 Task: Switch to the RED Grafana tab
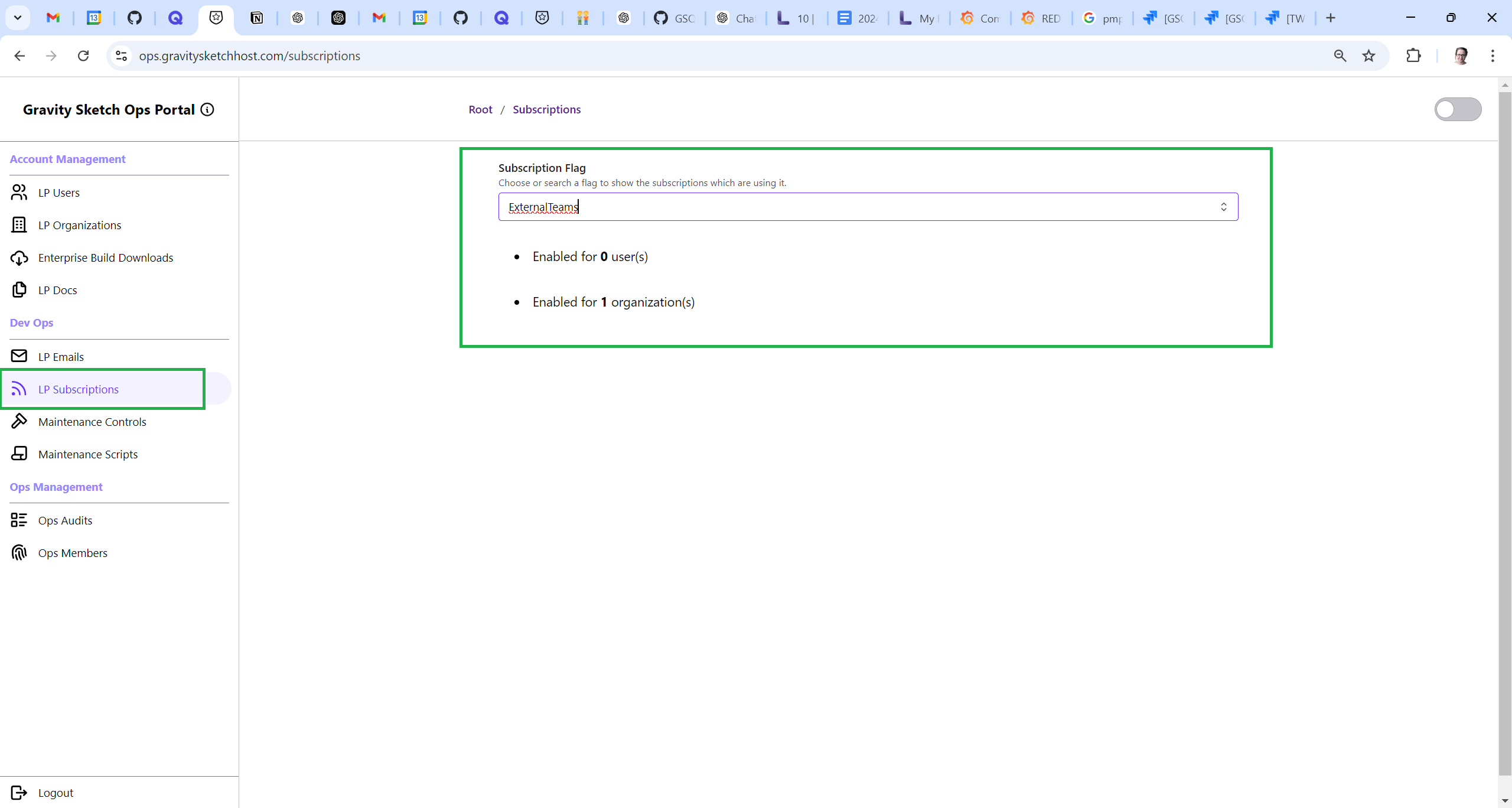click(1041, 18)
